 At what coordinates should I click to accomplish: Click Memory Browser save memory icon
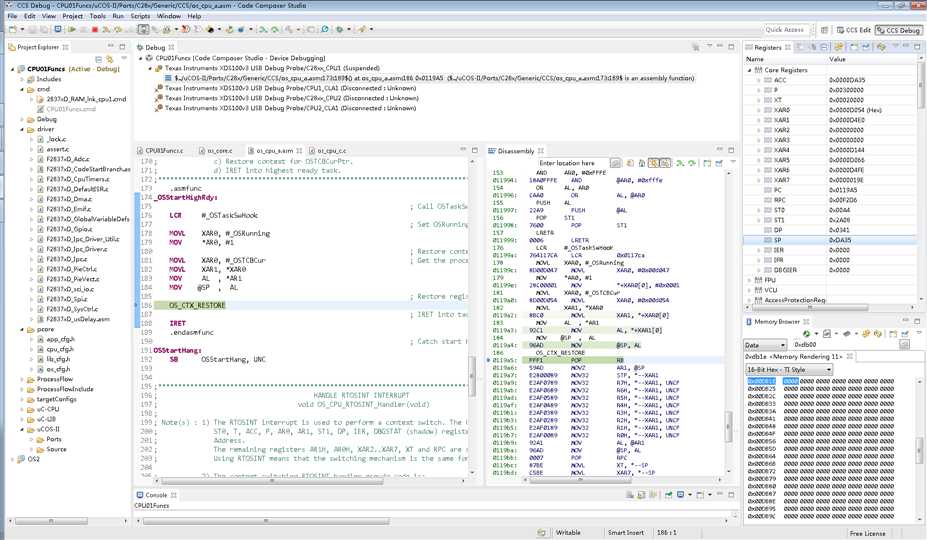pyautogui.click(x=827, y=334)
